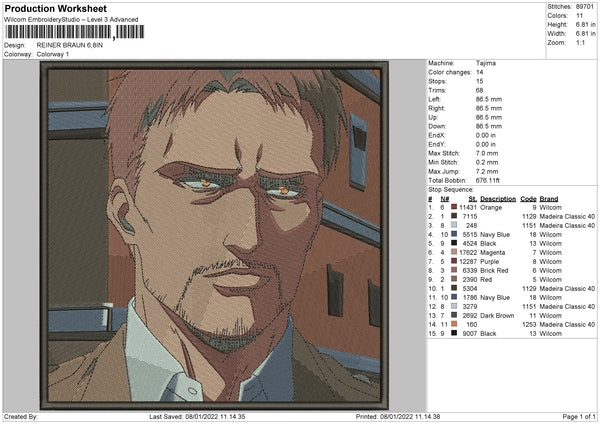Click the Zoom value 1:1
The width and height of the screenshot is (600, 424).
click(x=580, y=42)
